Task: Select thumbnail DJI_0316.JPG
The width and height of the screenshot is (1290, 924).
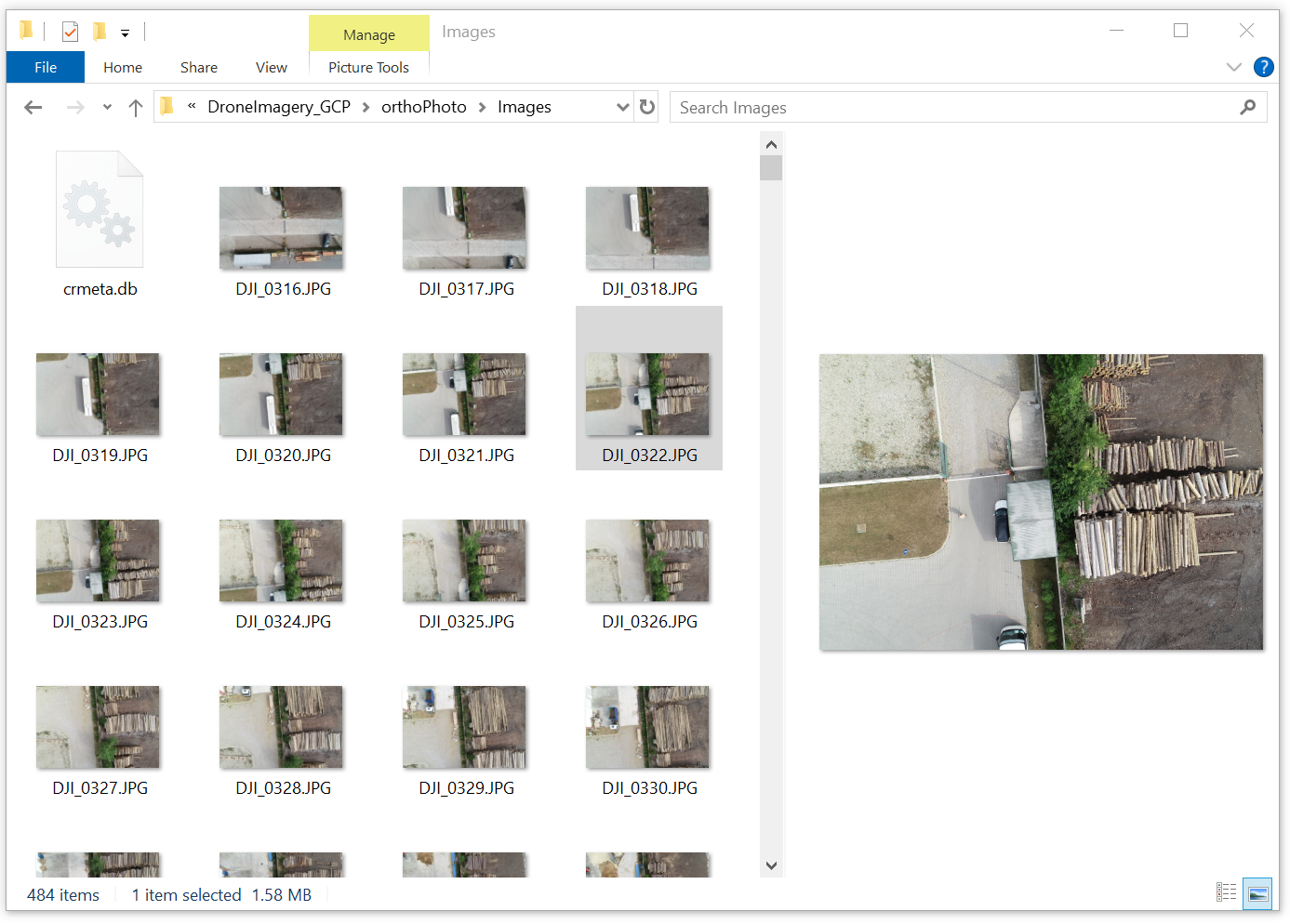Action: [x=281, y=228]
